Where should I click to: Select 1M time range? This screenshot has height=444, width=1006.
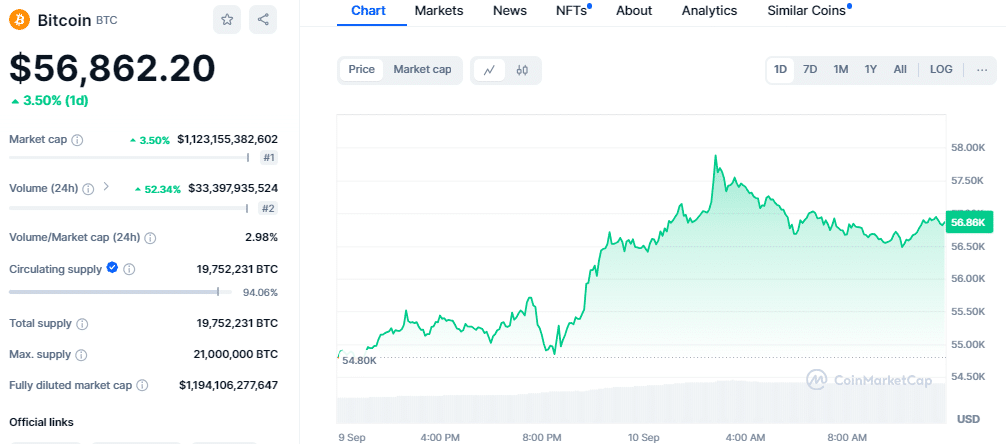(840, 70)
